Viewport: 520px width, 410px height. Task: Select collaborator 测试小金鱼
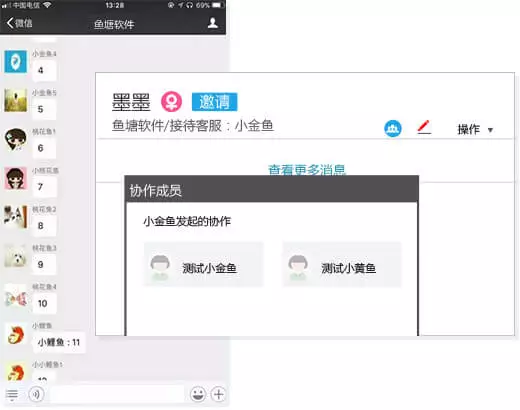204,265
